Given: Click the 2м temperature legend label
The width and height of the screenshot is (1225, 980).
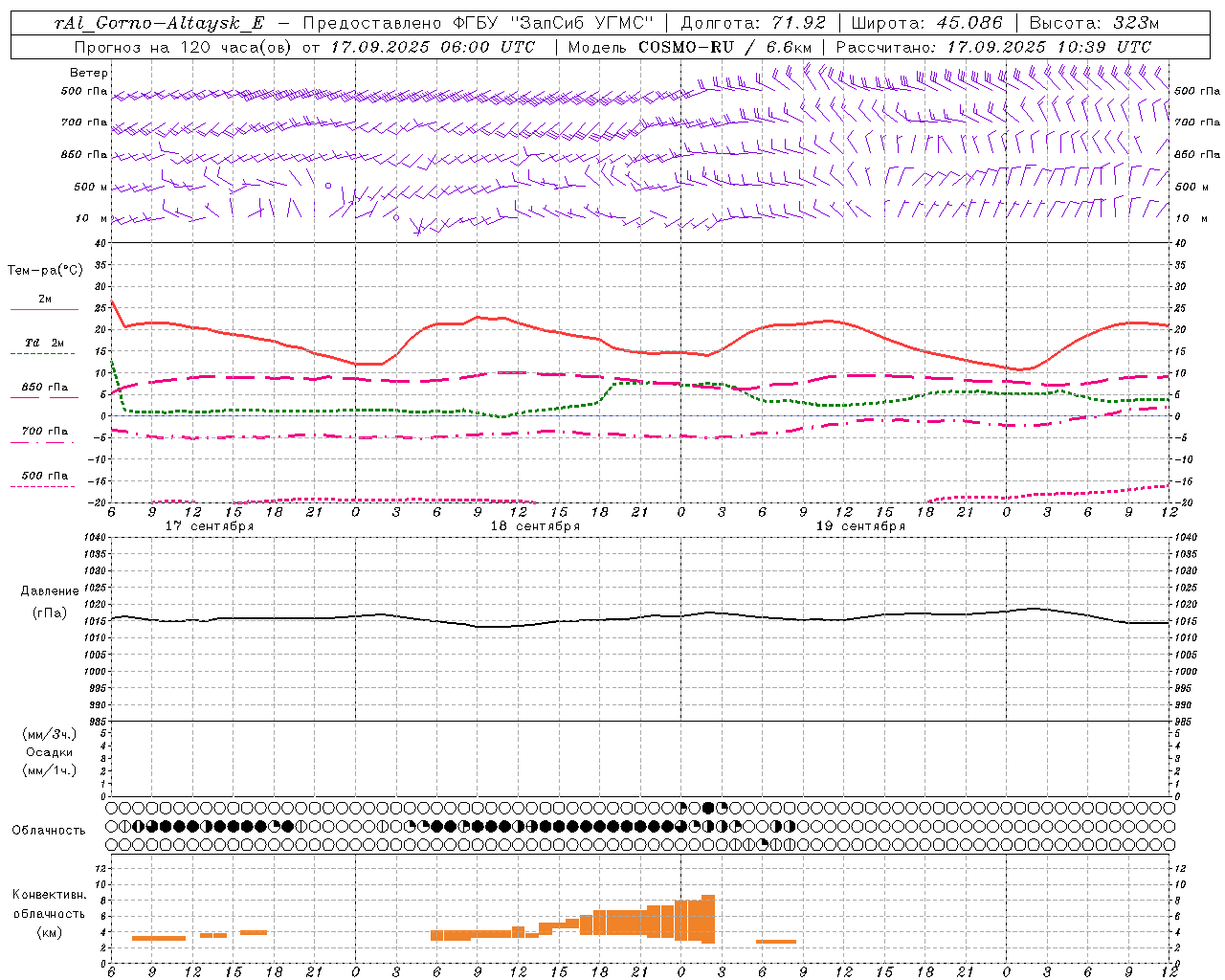Looking at the screenshot, I should (x=45, y=299).
